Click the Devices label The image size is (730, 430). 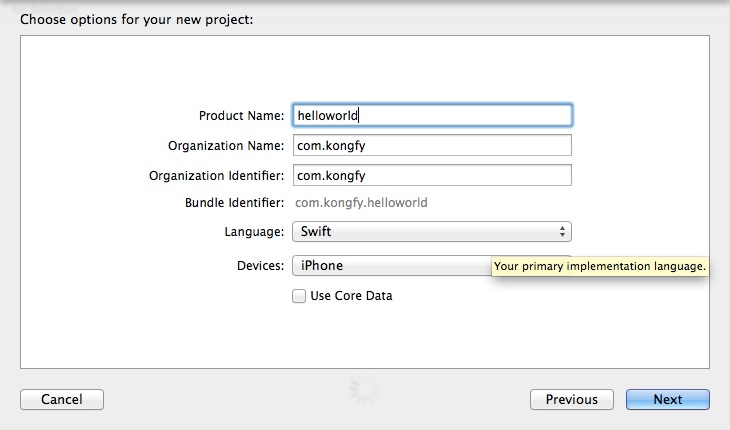coord(260,266)
